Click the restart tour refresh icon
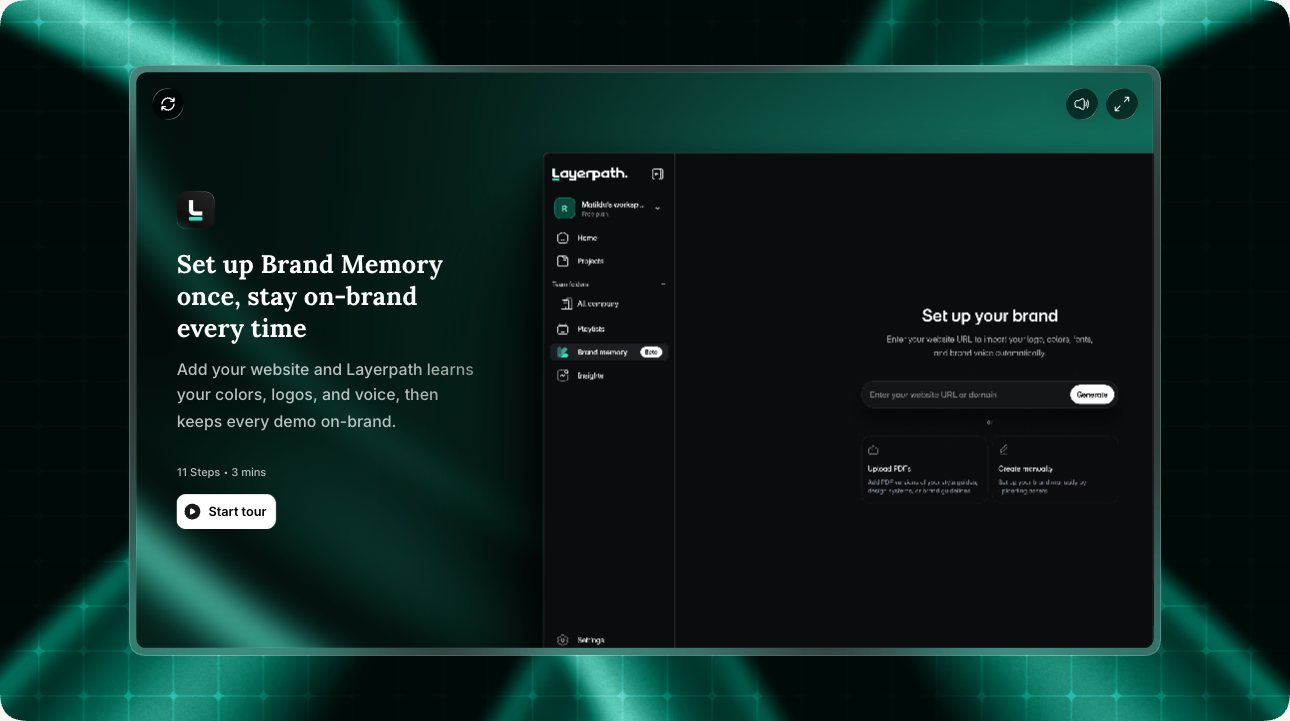1290x721 pixels. coord(168,104)
